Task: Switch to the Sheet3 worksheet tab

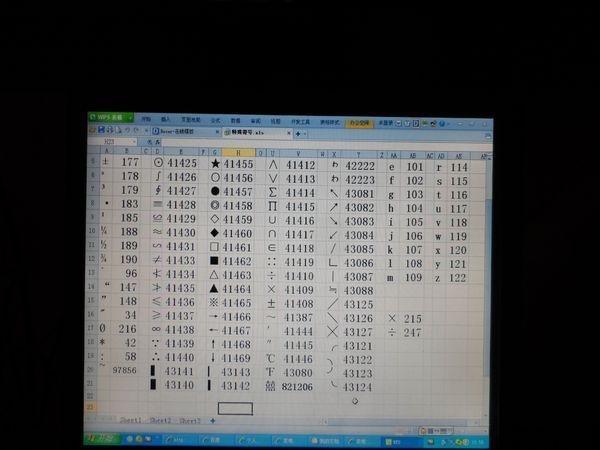Action: coord(189,421)
